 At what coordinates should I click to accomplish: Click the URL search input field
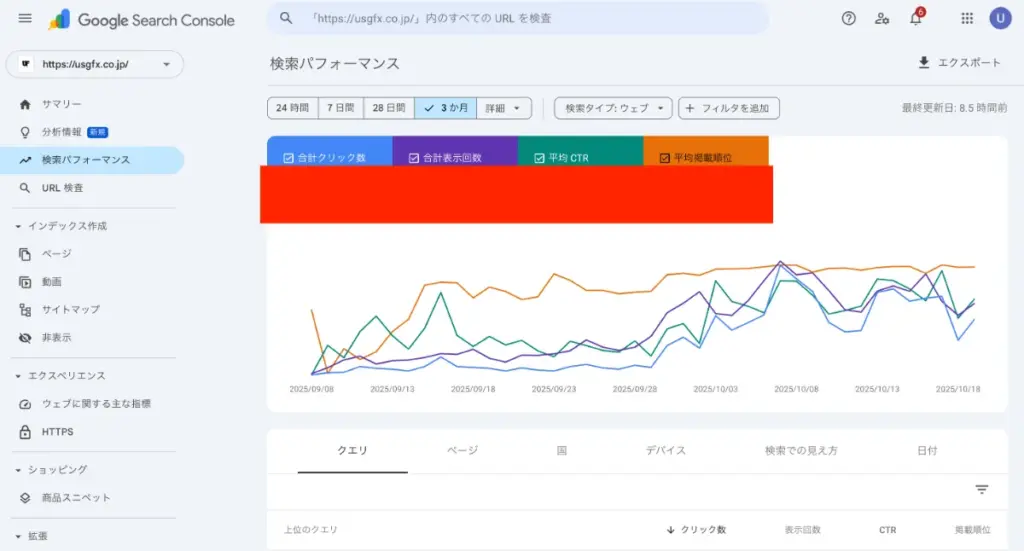(x=520, y=18)
